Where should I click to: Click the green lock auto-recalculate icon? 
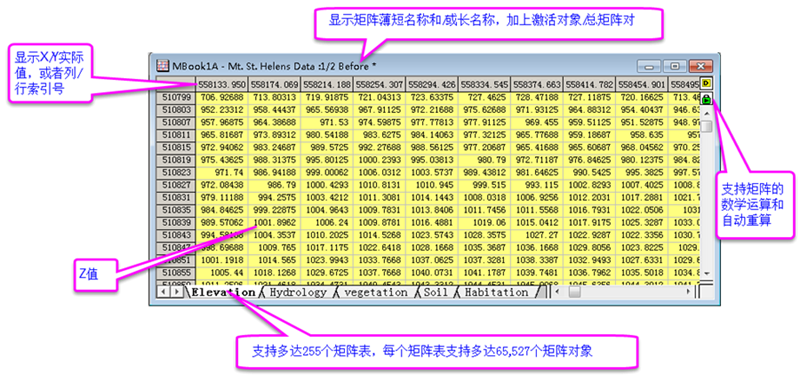click(x=707, y=99)
